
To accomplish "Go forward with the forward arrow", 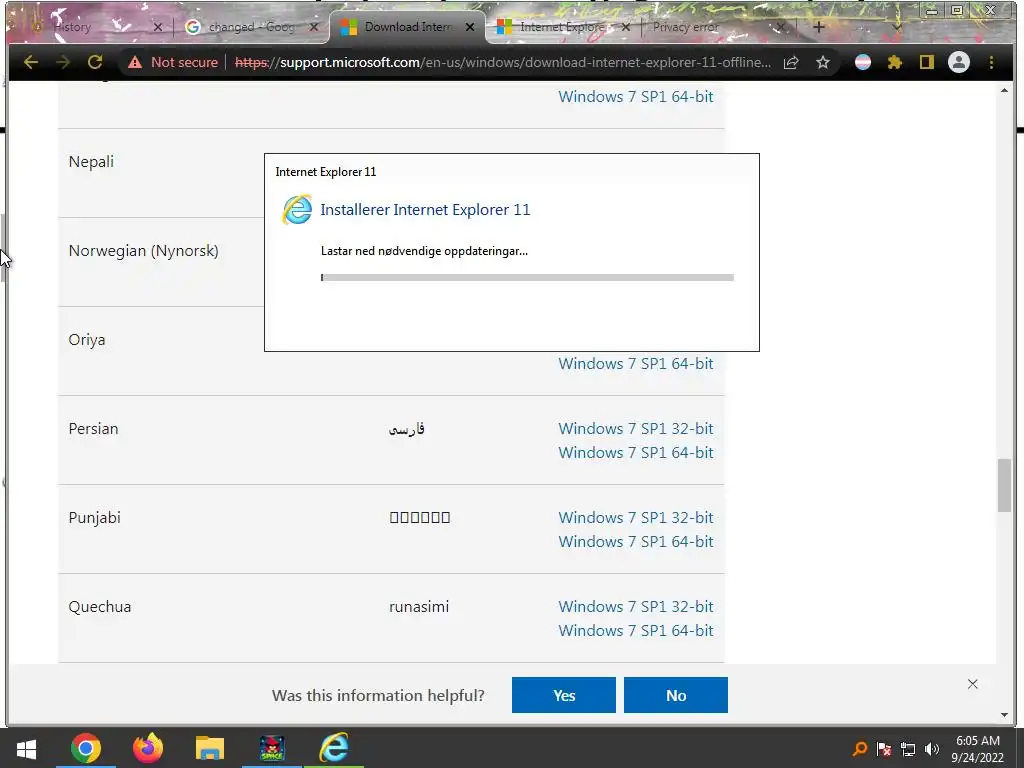I will (x=63, y=63).
